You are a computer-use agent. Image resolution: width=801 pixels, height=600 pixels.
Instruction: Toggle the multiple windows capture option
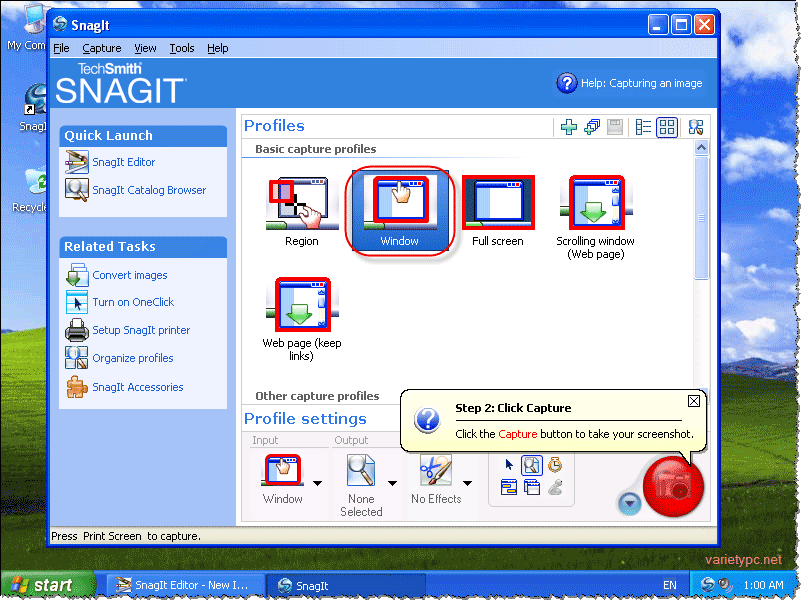click(532, 488)
